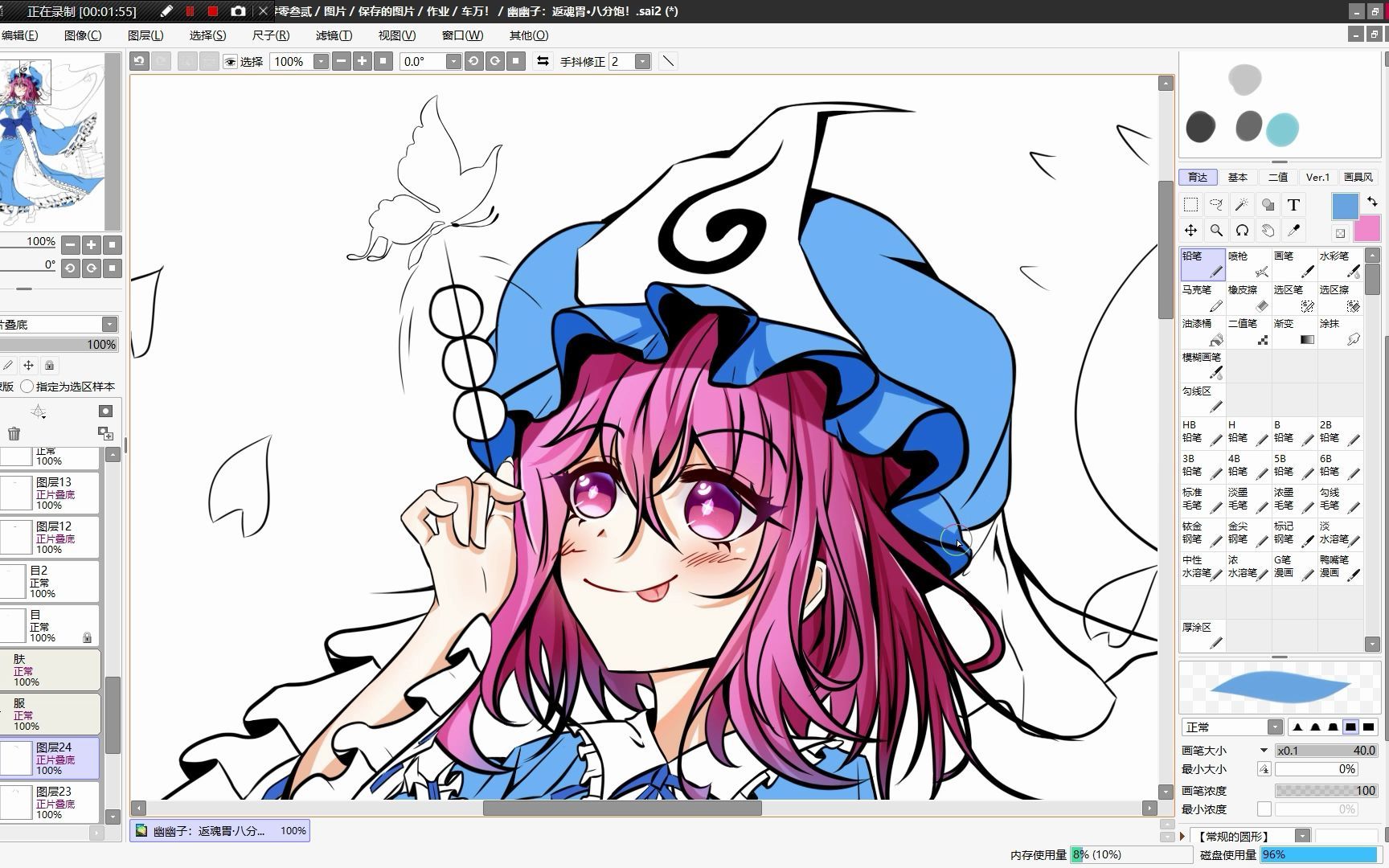Image resolution: width=1389 pixels, height=868 pixels.
Task: Select the hand pan tool
Action: click(1268, 231)
